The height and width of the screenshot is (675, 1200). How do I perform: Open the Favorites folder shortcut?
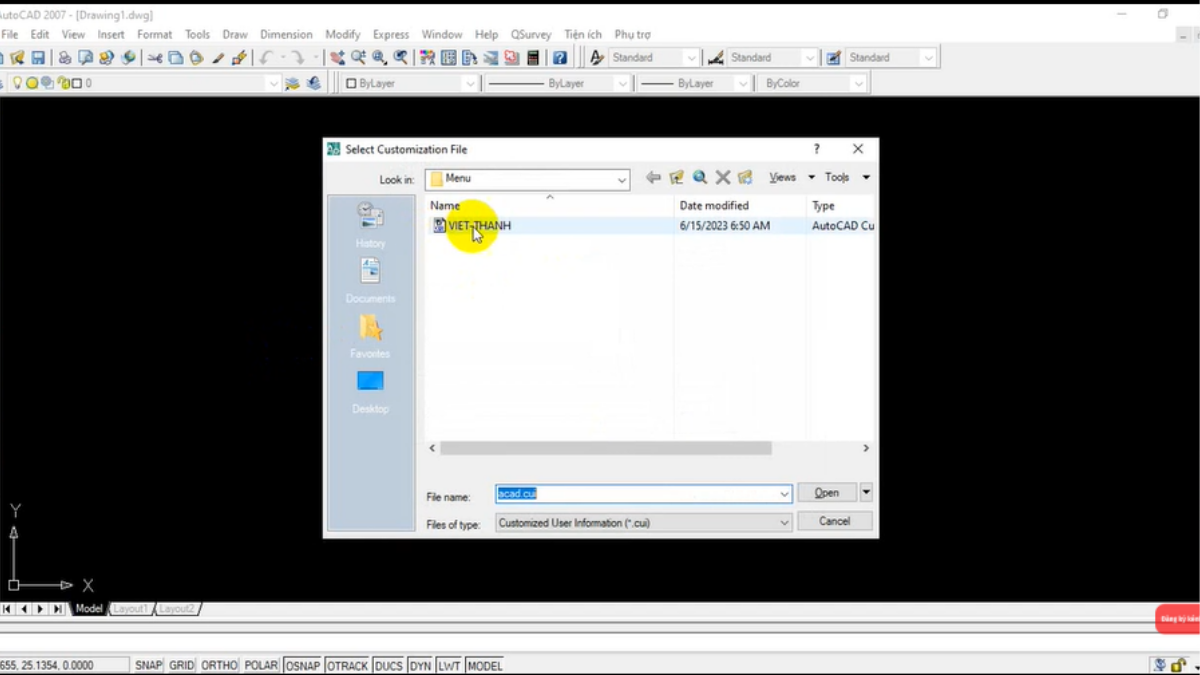click(370, 334)
